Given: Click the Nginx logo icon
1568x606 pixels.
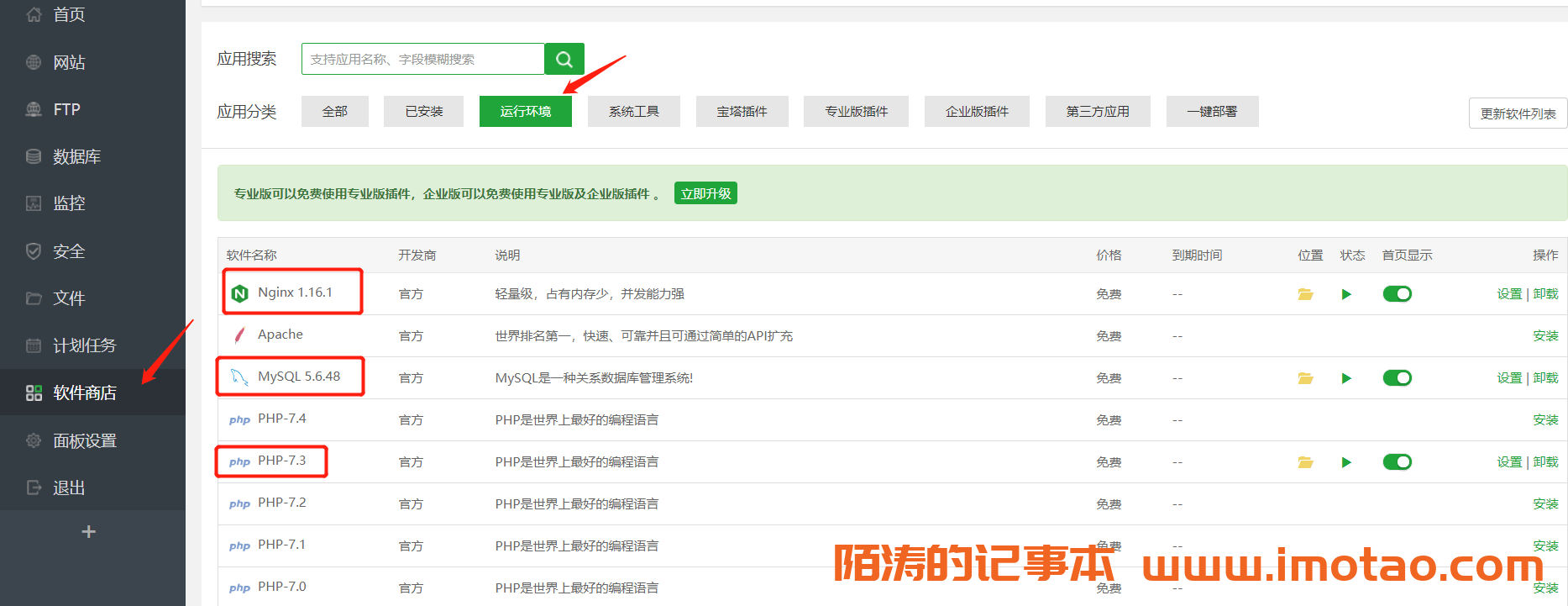Looking at the screenshot, I should coord(240,293).
